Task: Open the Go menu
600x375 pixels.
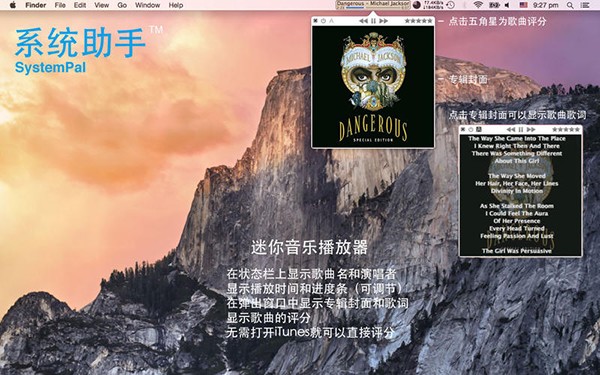Action: tap(122, 5)
